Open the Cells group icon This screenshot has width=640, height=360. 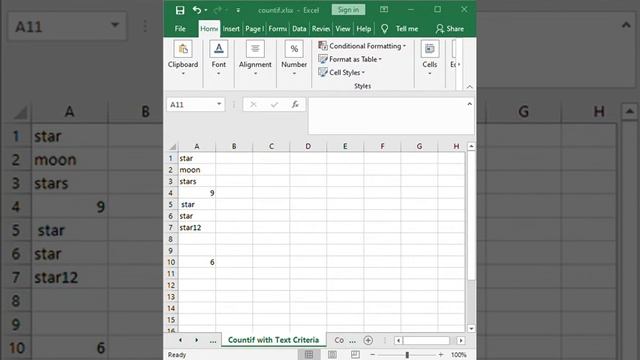[430, 49]
